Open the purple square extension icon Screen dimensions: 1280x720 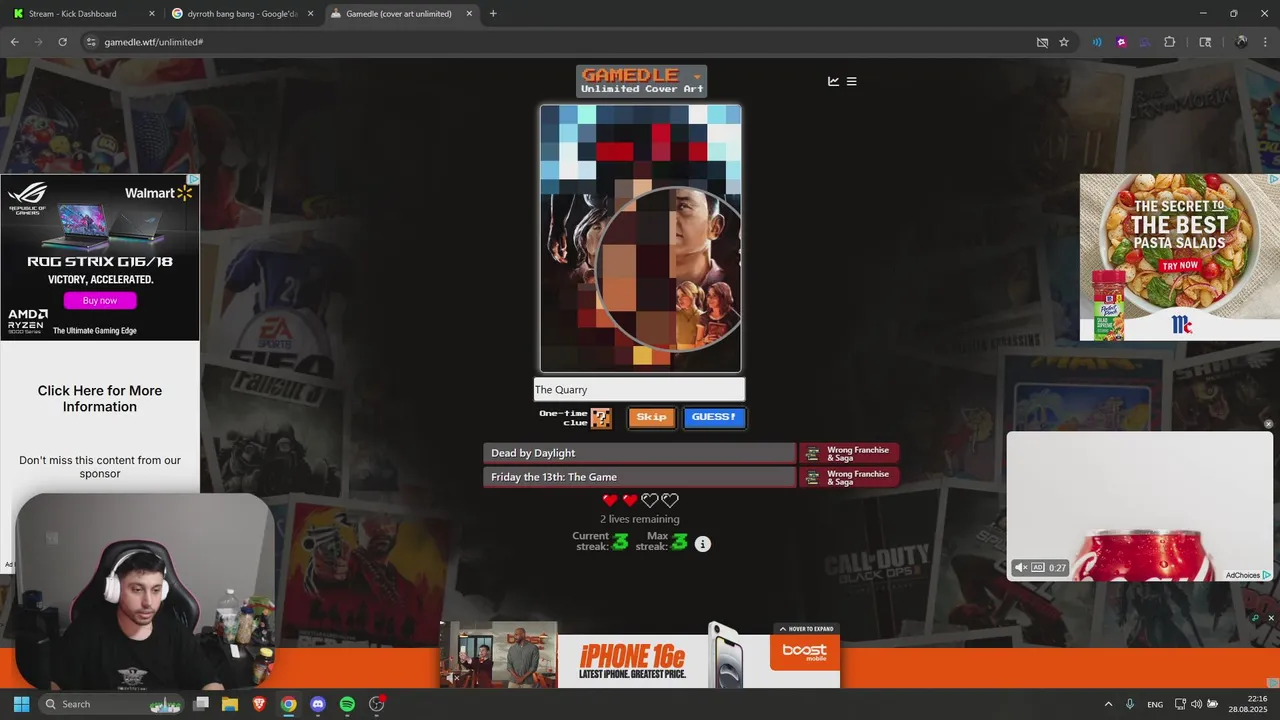(x=1121, y=42)
